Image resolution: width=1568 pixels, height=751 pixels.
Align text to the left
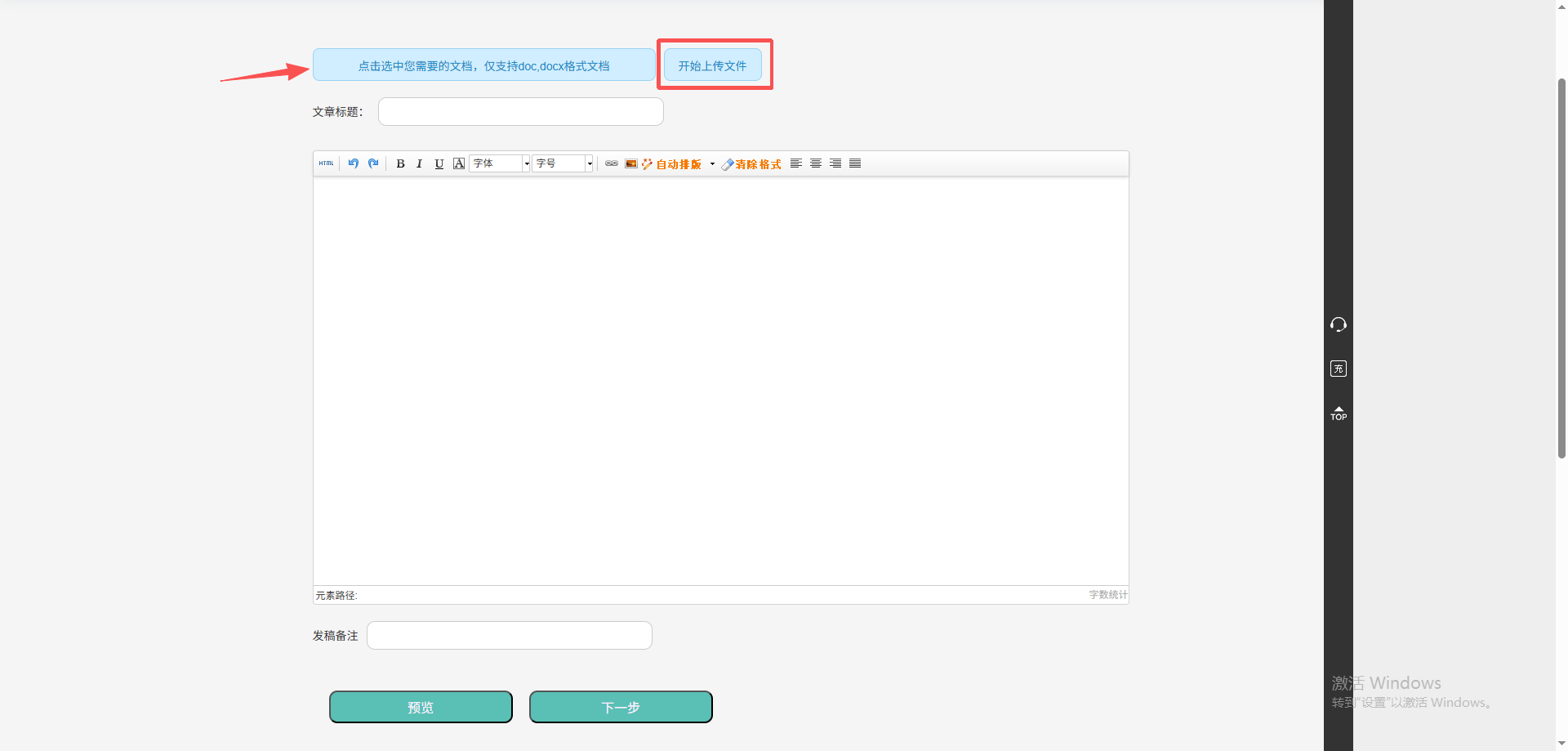796,163
